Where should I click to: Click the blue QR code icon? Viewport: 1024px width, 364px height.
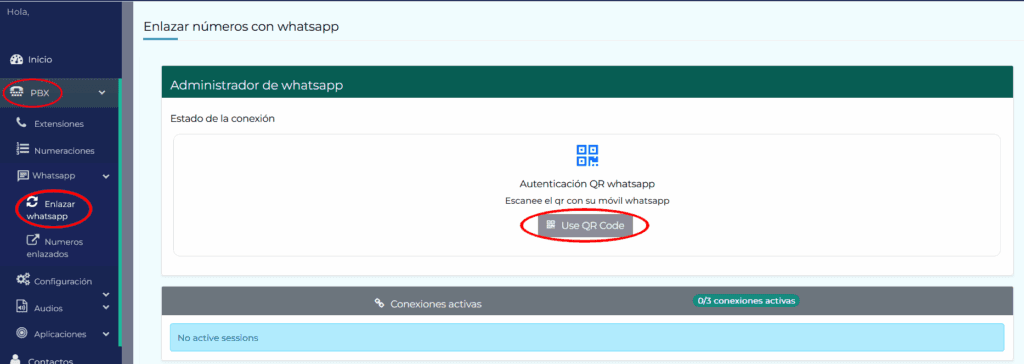click(587, 156)
